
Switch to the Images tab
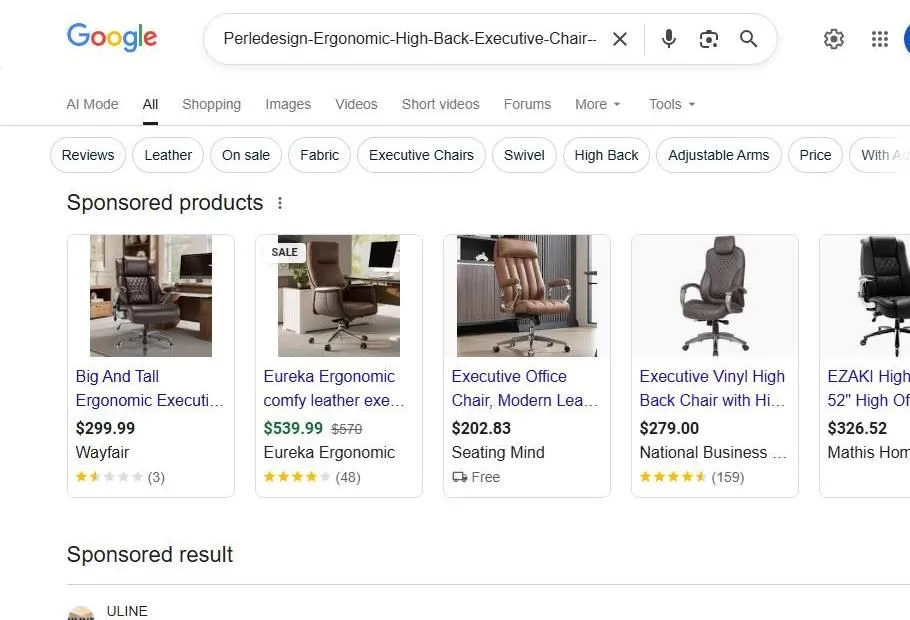point(288,104)
